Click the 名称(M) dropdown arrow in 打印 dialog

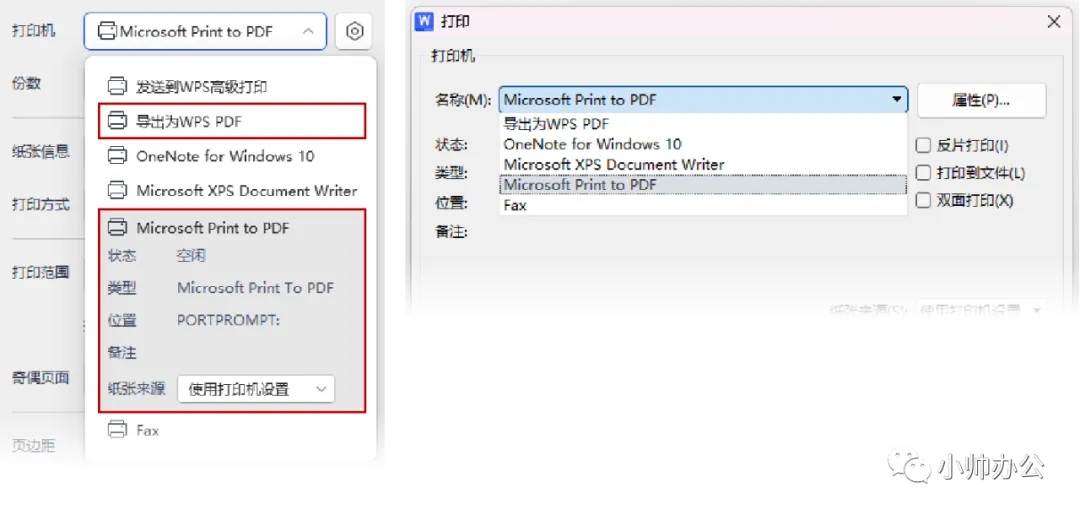(x=896, y=100)
